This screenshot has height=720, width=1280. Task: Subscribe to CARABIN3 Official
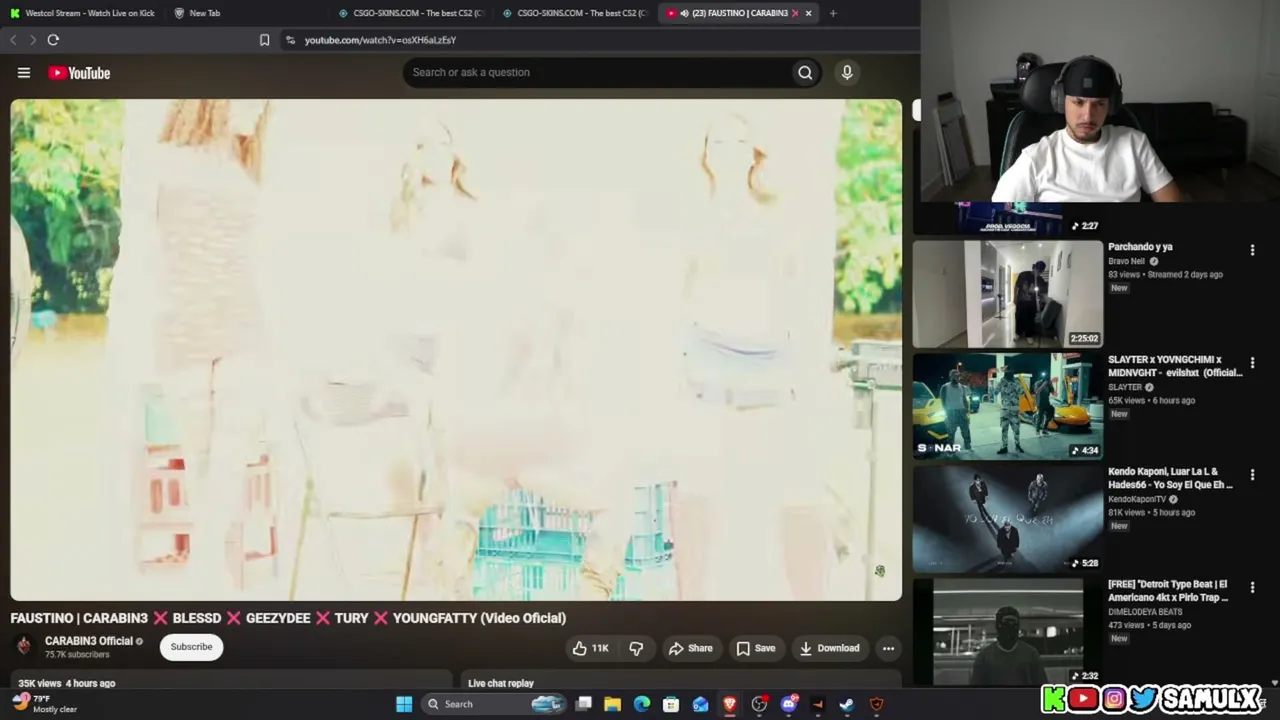[x=191, y=647]
